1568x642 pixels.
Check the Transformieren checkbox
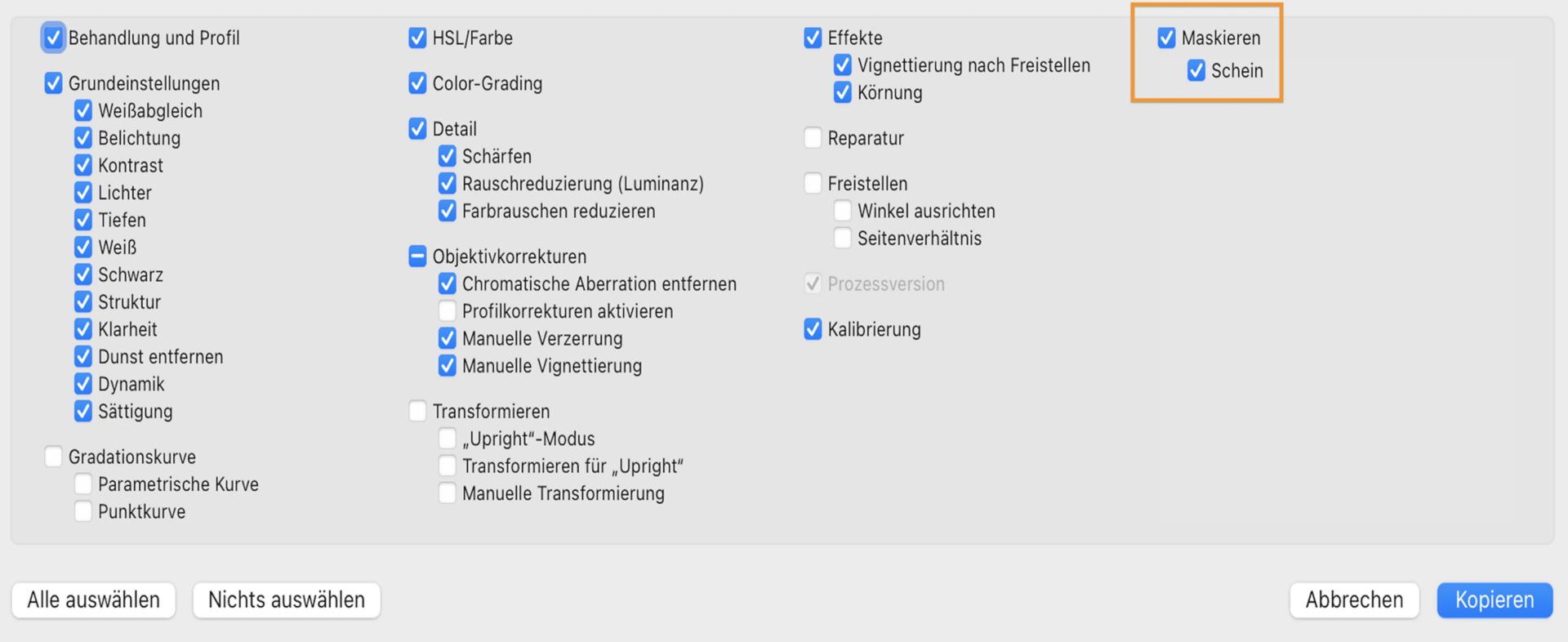(x=417, y=411)
